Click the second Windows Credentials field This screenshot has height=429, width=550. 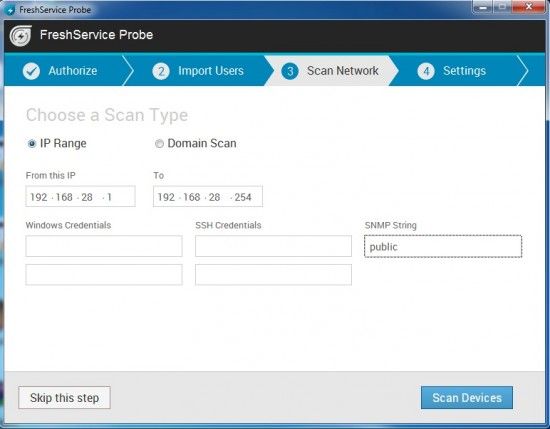click(104, 275)
